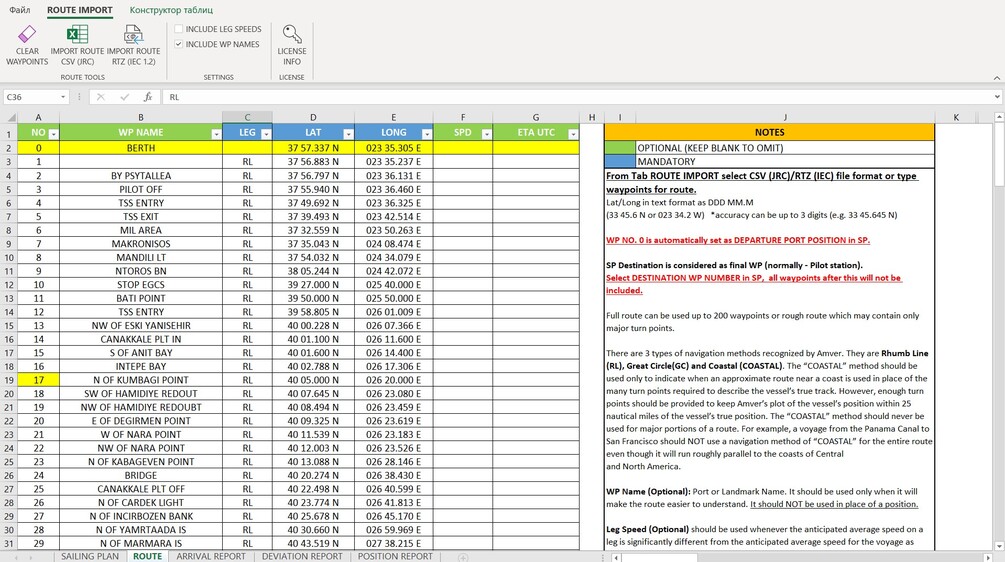Click the TSS EXIT waypoint cell
The height and width of the screenshot is (562, 1005).
[141, 217]
